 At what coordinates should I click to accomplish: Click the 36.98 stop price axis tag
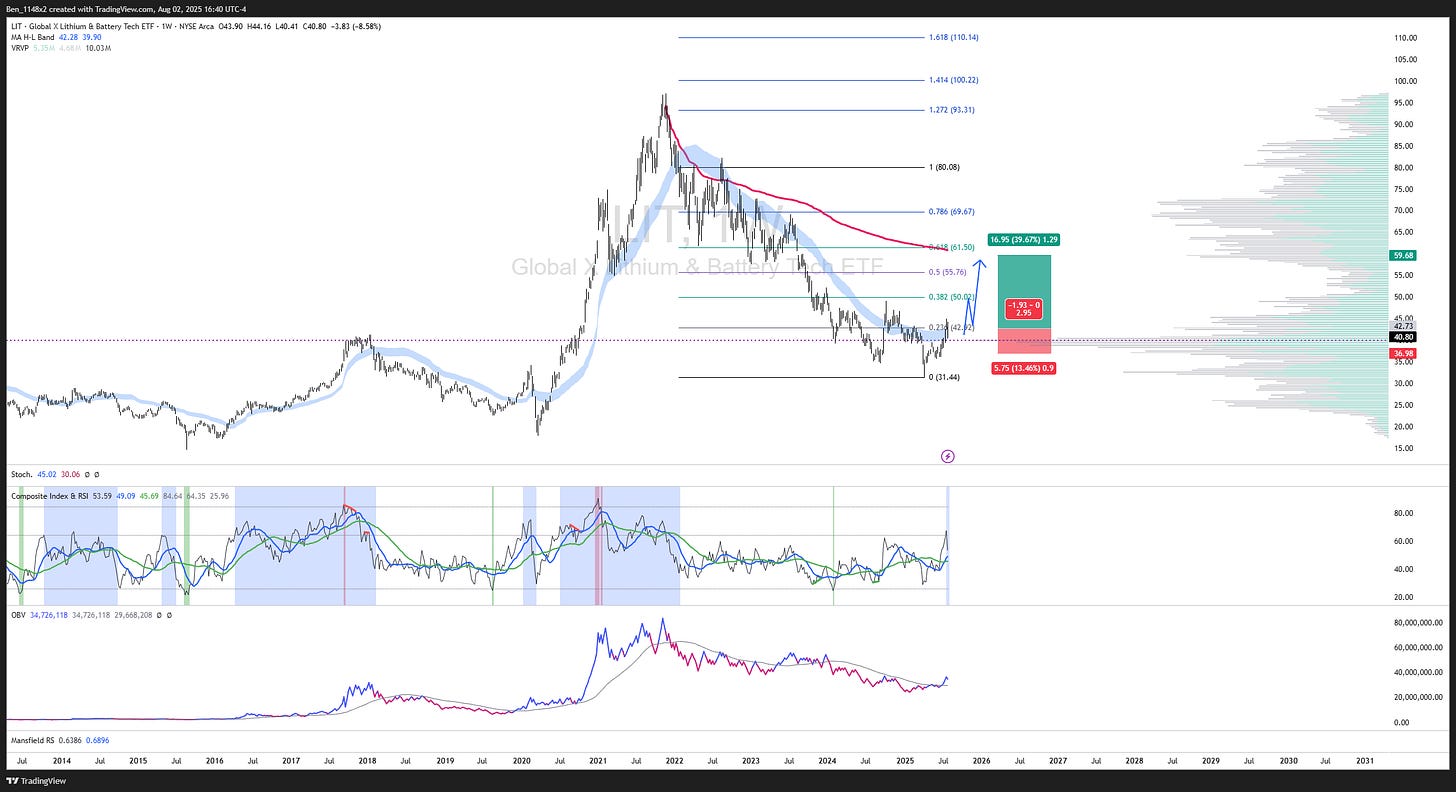pos(1403,353)
